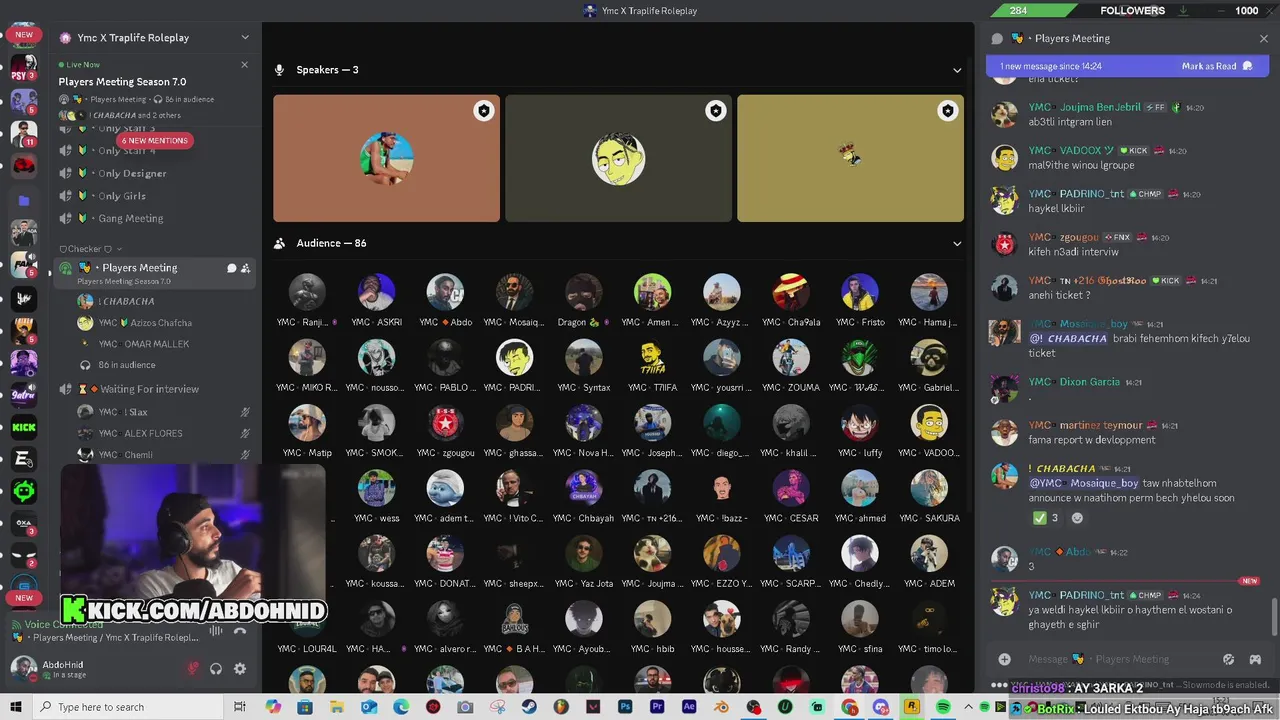Image resolution: width=1280 pixels, height=720 pixels.
Task: Open Photoshop from the taskbar
Action: tap(625, 707)
